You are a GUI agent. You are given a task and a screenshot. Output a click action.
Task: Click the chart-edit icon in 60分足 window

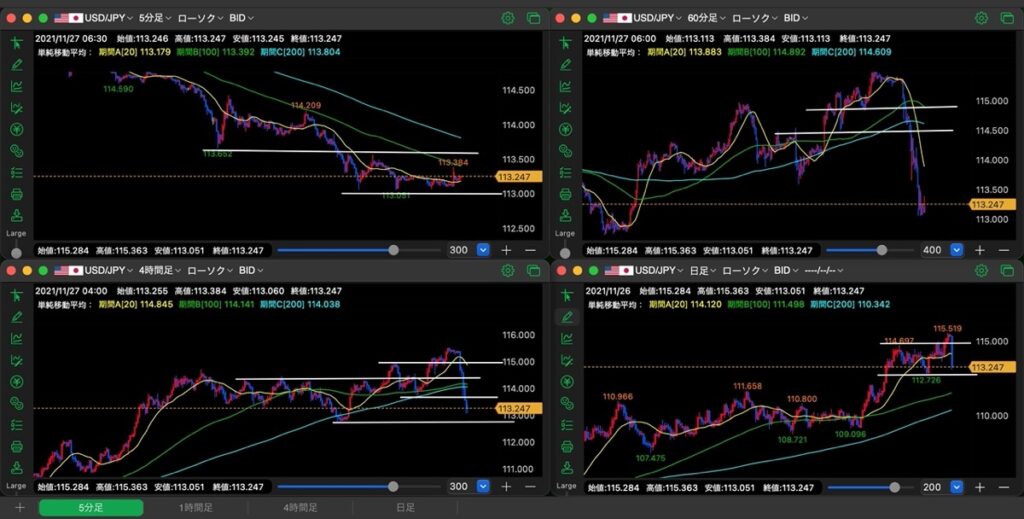pyautogui.click(x=566, y=108)
